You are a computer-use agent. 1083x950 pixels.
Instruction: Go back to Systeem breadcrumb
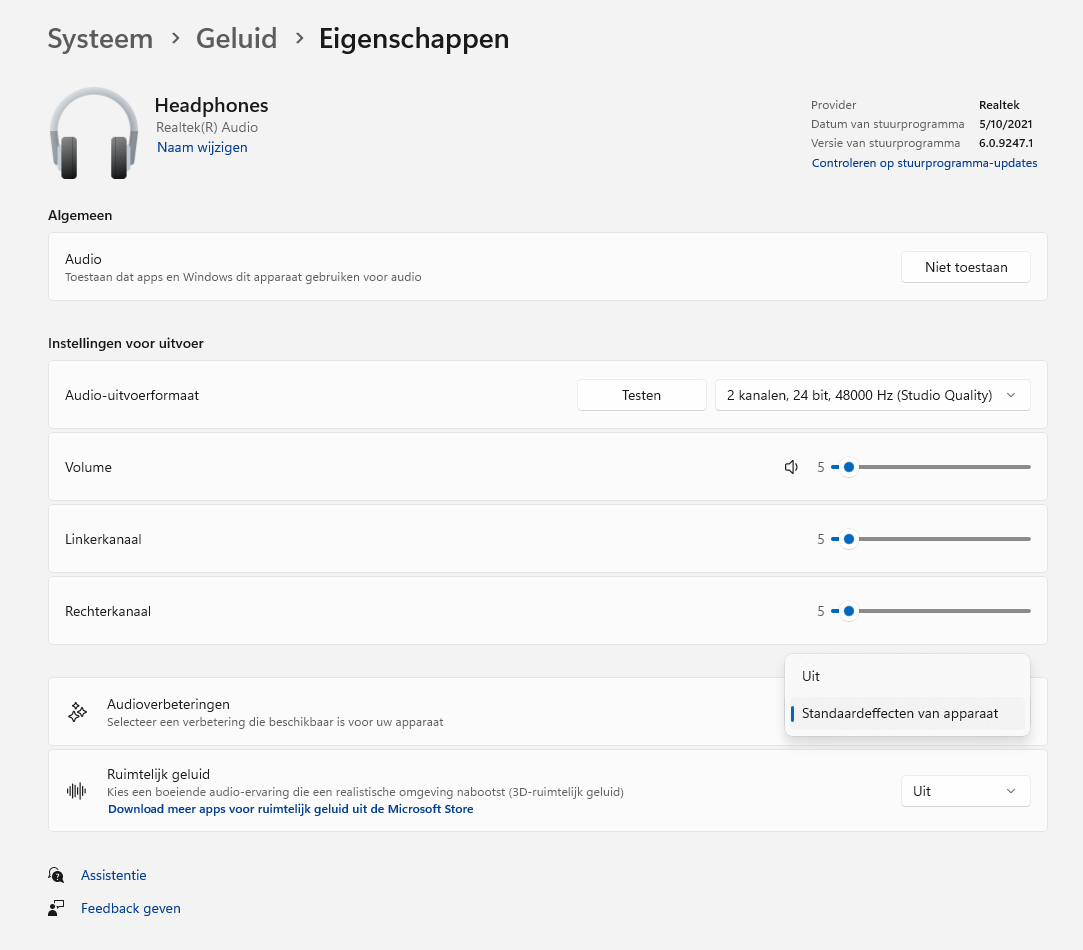click(x=100, y=39)
